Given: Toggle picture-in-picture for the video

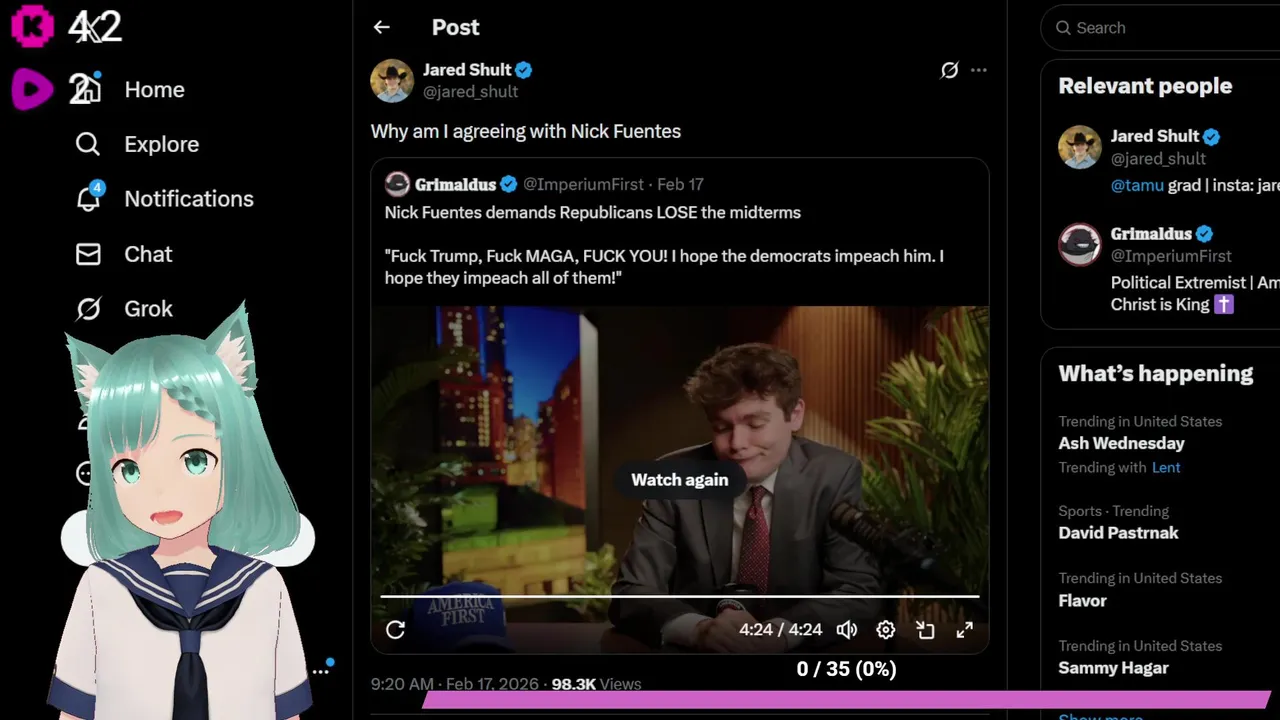Looking at the screenshot, I should coord(925,630).
